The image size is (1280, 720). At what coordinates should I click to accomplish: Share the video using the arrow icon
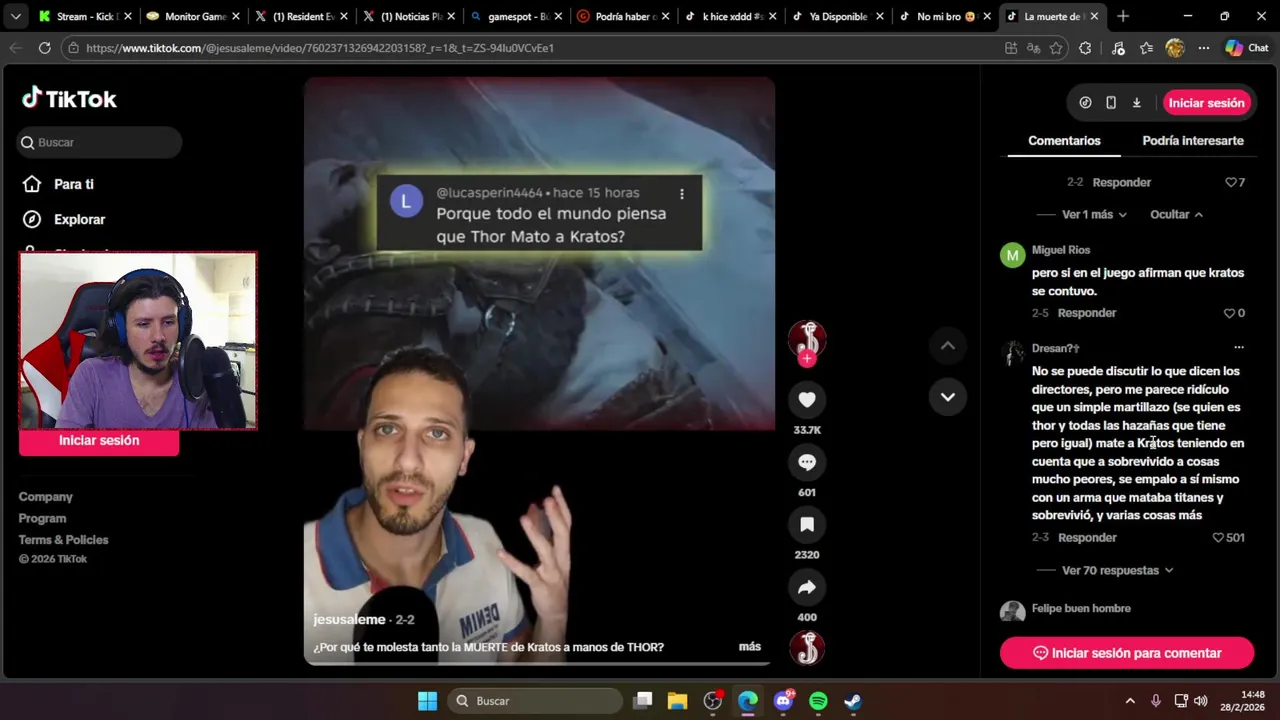pos(807,587)
